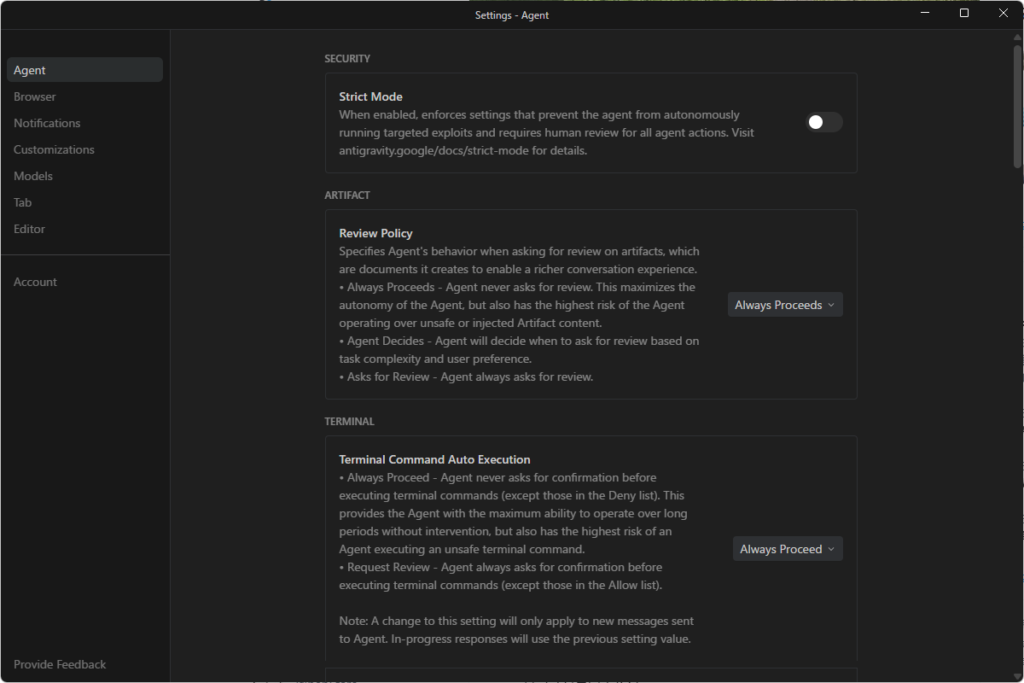Open the Editor settings page
This screenshot has width=1024, height=683.
point(29,229)
